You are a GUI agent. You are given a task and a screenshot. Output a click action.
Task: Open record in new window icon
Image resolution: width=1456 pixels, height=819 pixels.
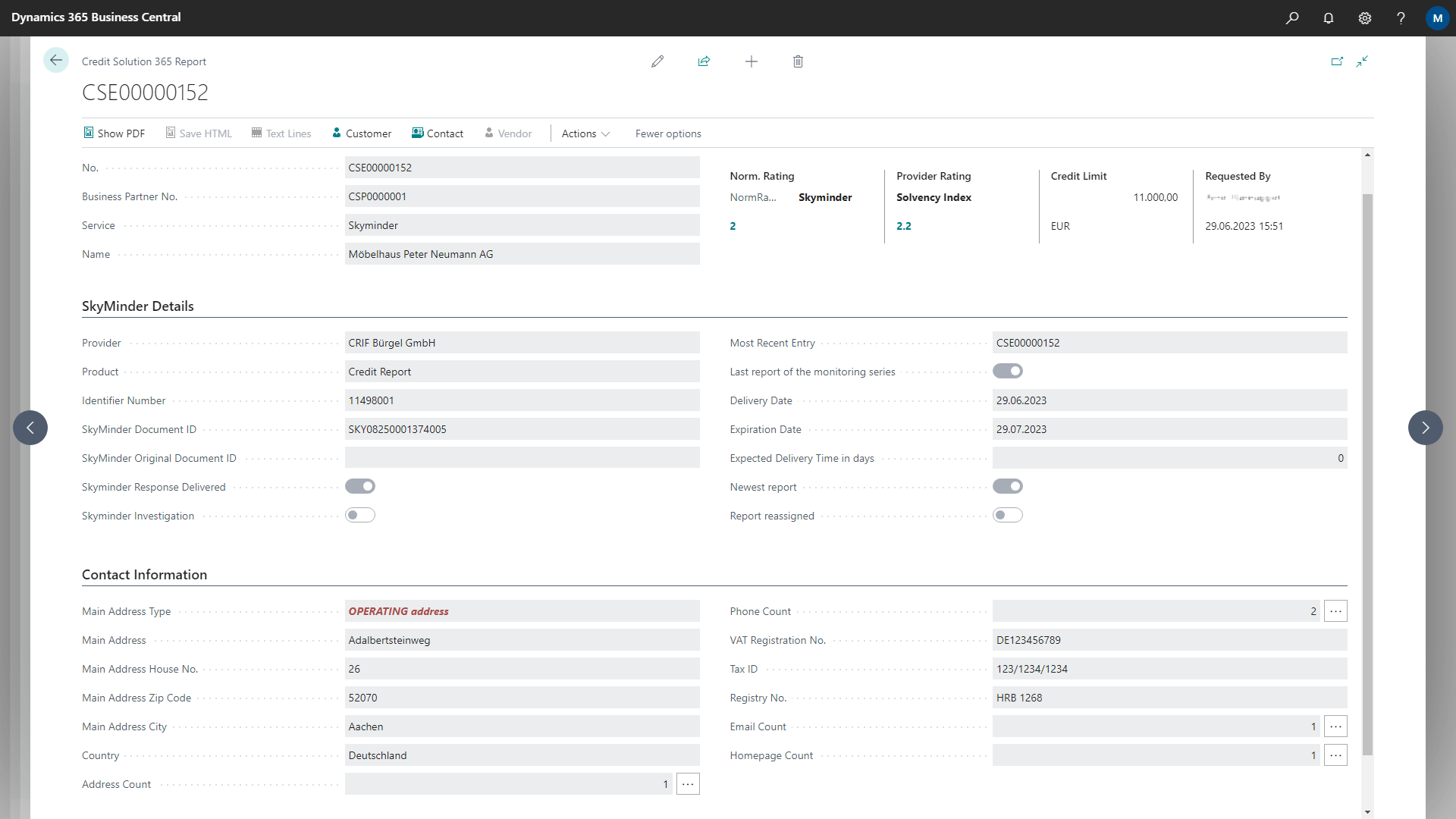[x=1337, y=61]
